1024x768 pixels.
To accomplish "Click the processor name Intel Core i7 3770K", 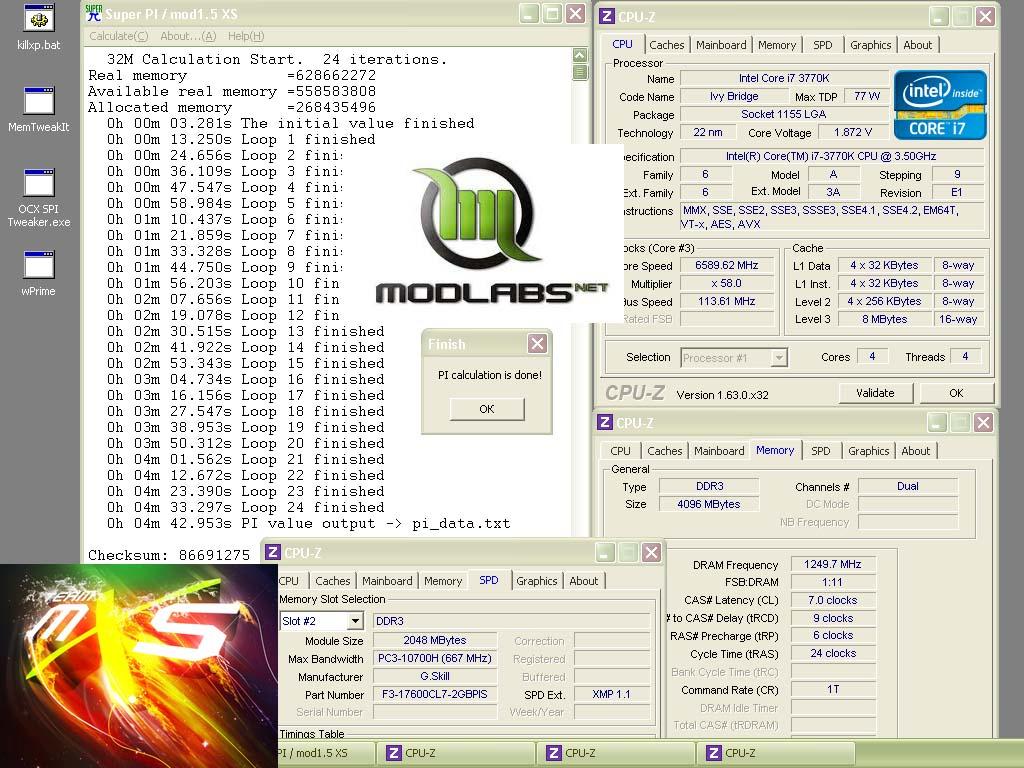I will [784, 78].
